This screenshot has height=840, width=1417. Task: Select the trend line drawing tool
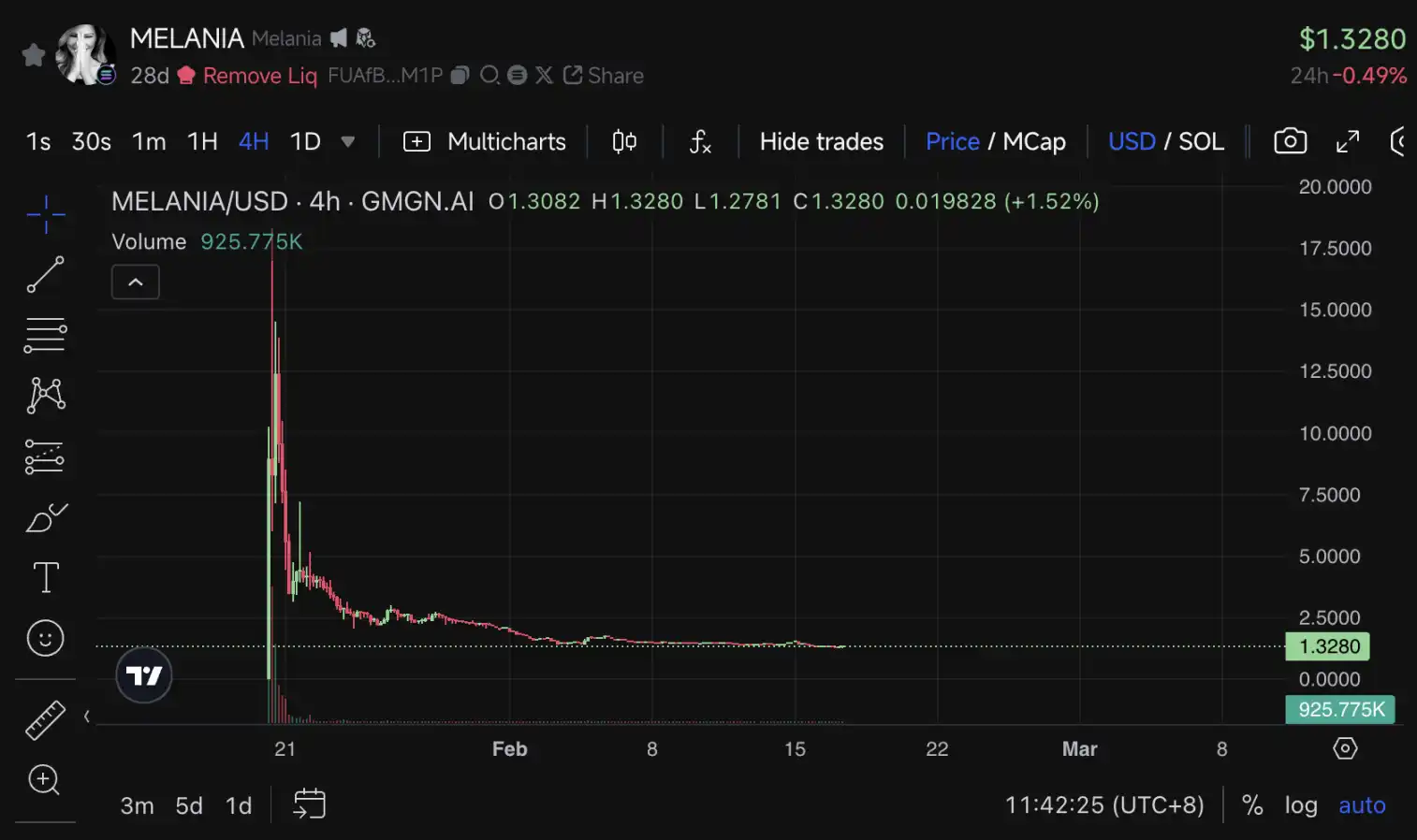(45, 275)
